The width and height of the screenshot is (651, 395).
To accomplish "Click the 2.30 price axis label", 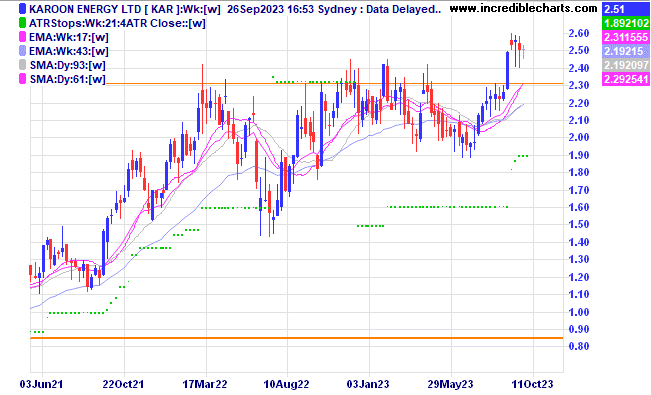I will (x=579, y=85).
